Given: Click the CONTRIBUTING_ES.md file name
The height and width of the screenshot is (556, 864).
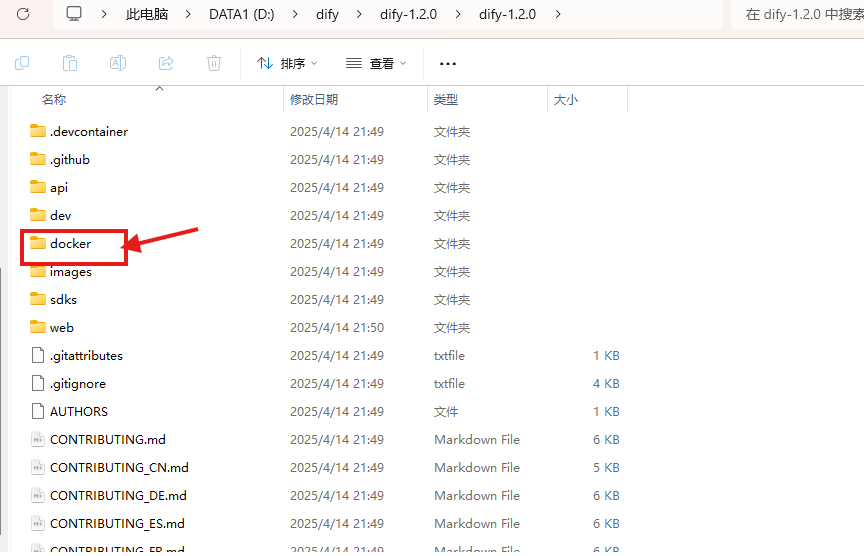Looking at the screenshot, I should (117, 523).
